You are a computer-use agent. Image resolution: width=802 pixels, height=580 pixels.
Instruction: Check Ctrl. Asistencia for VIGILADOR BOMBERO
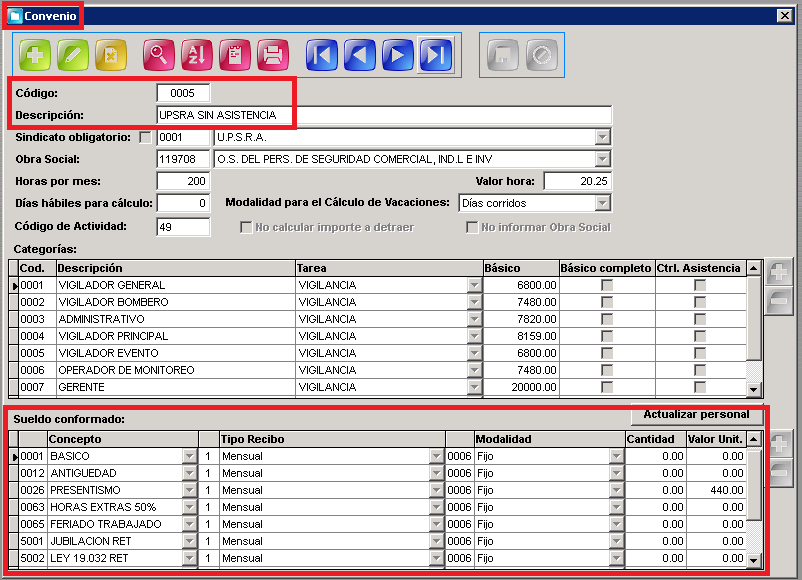click(700, 302)
